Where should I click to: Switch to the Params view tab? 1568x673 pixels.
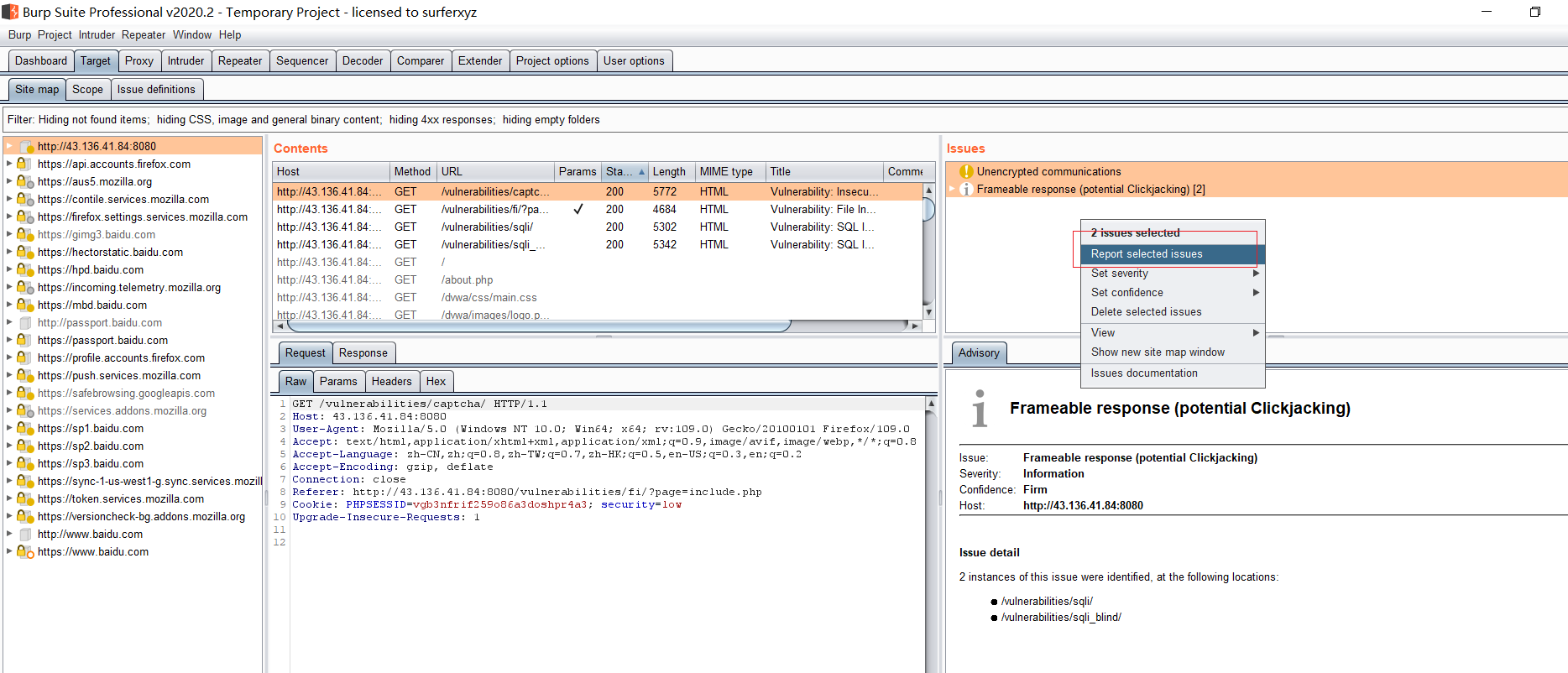[x=338, y=382]
